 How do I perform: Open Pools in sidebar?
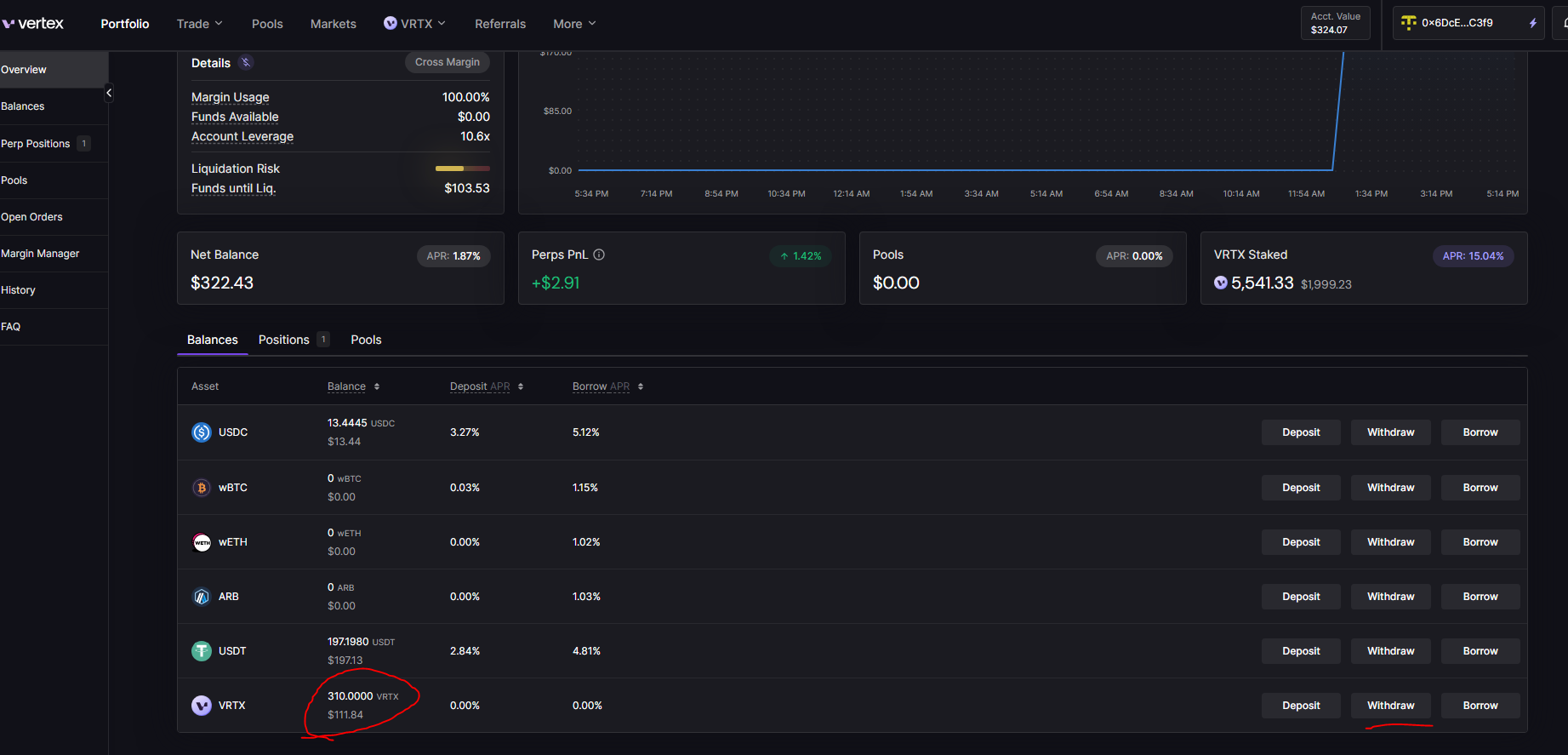coord(54,180)
